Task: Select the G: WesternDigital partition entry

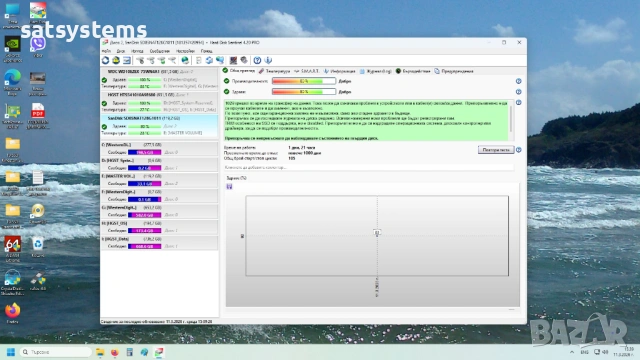Action: 159,211
